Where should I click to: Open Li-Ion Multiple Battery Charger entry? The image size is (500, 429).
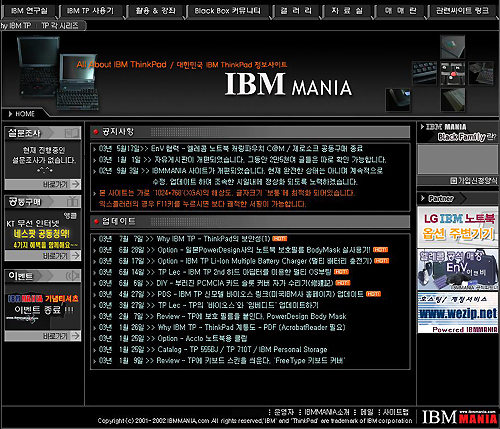click(x=265, y=261)
